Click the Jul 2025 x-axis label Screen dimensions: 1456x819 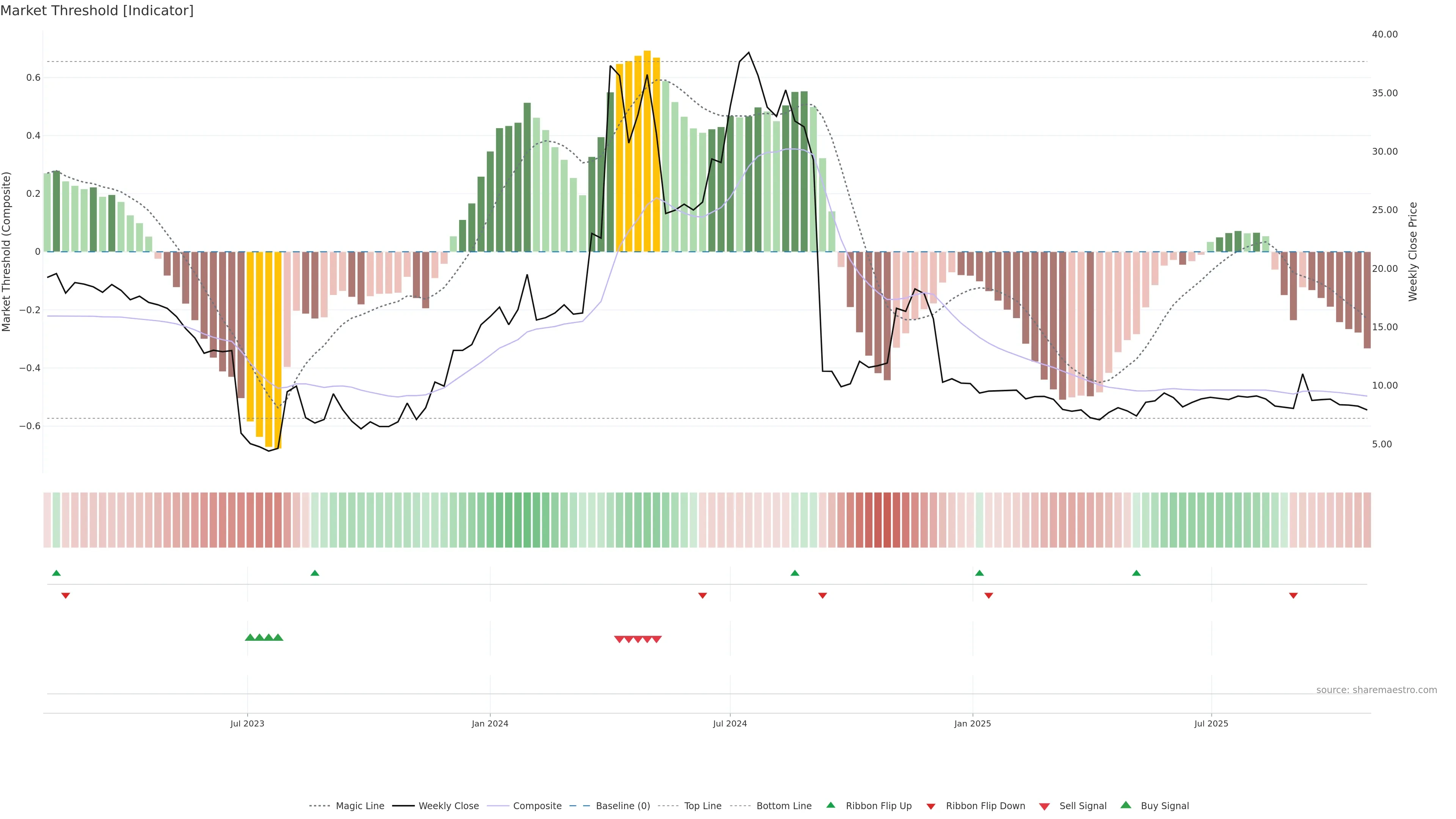coord(1211,723)
